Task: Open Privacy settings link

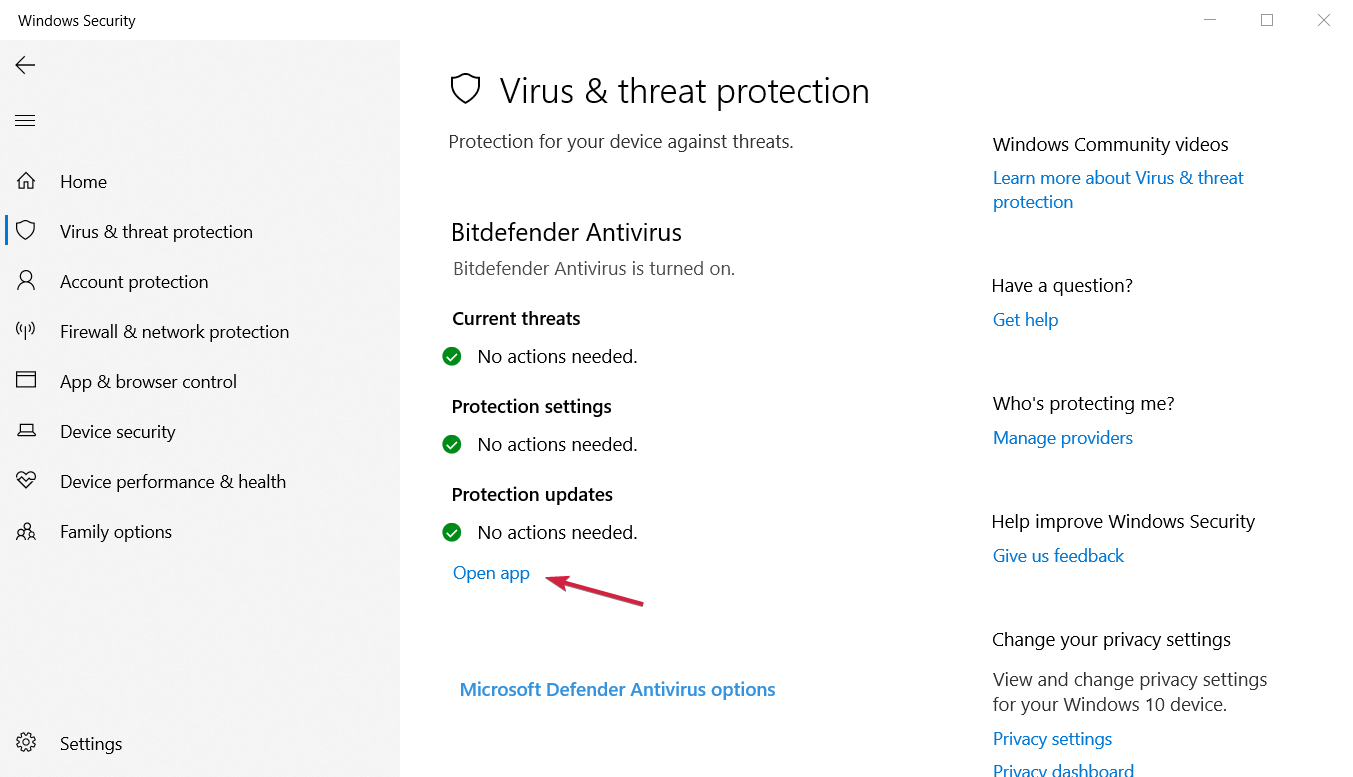Action: 1052,739
